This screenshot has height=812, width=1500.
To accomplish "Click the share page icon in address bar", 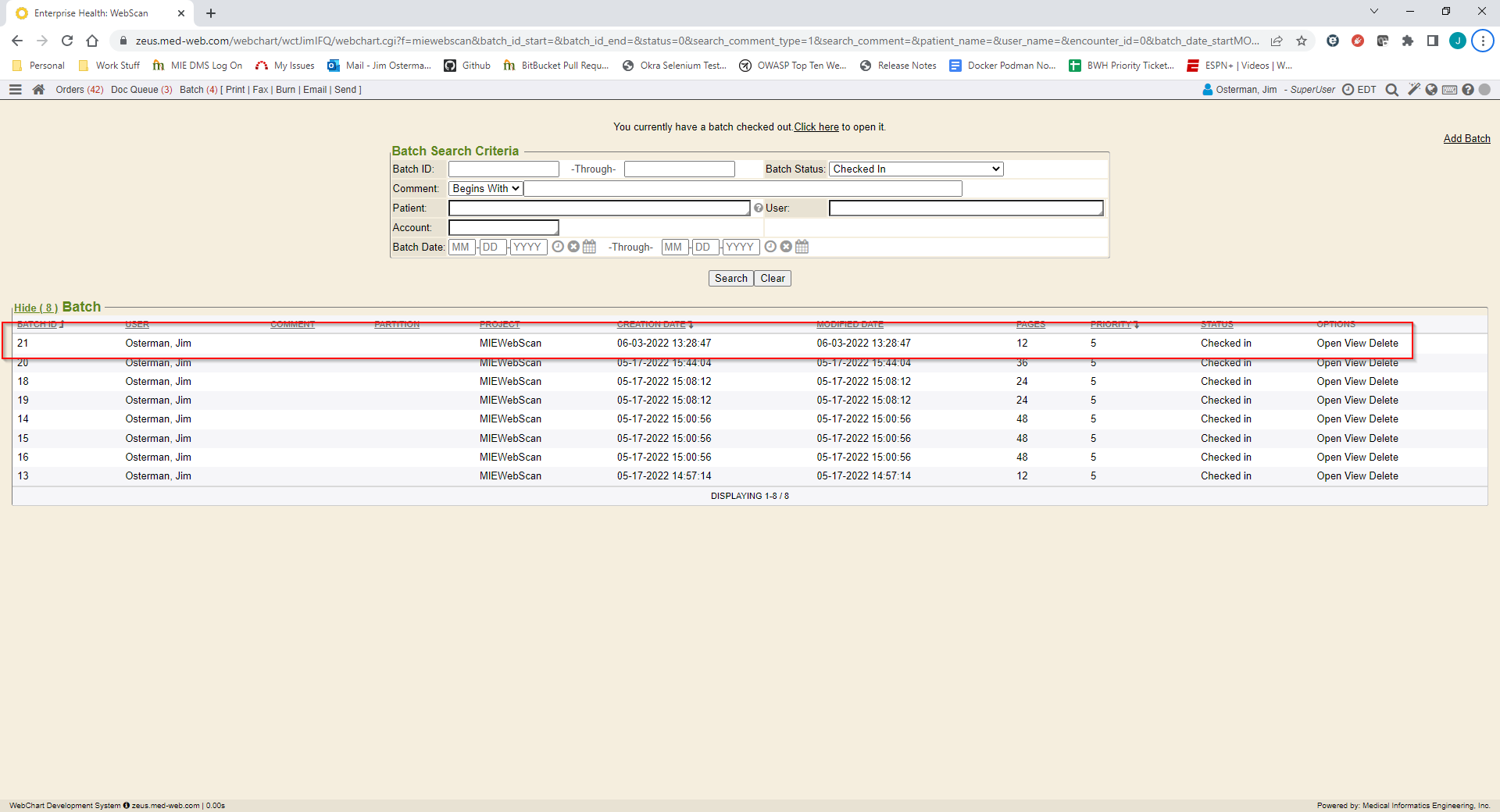I will click(1277, 41).
